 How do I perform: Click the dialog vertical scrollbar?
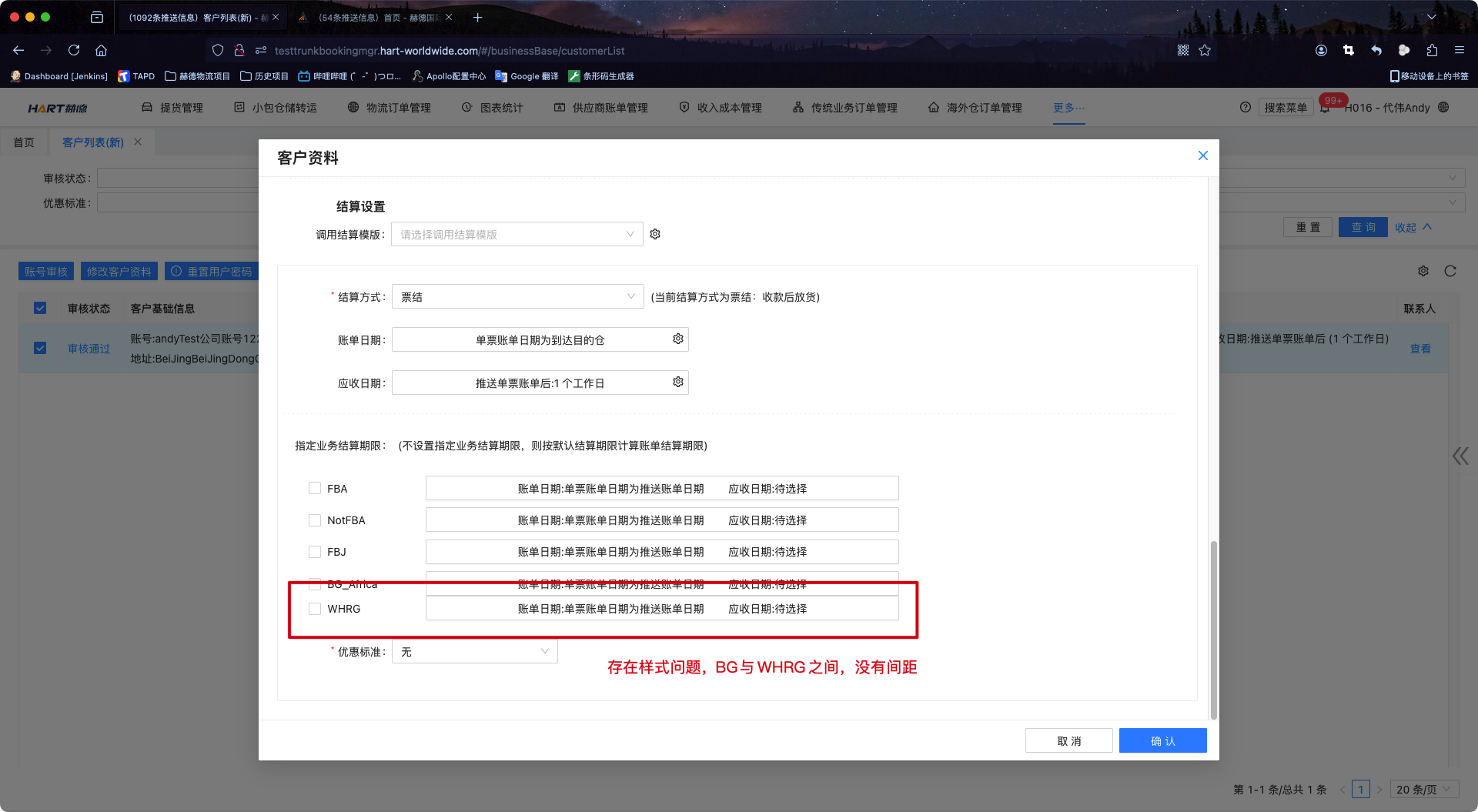tap(1213, 630)
